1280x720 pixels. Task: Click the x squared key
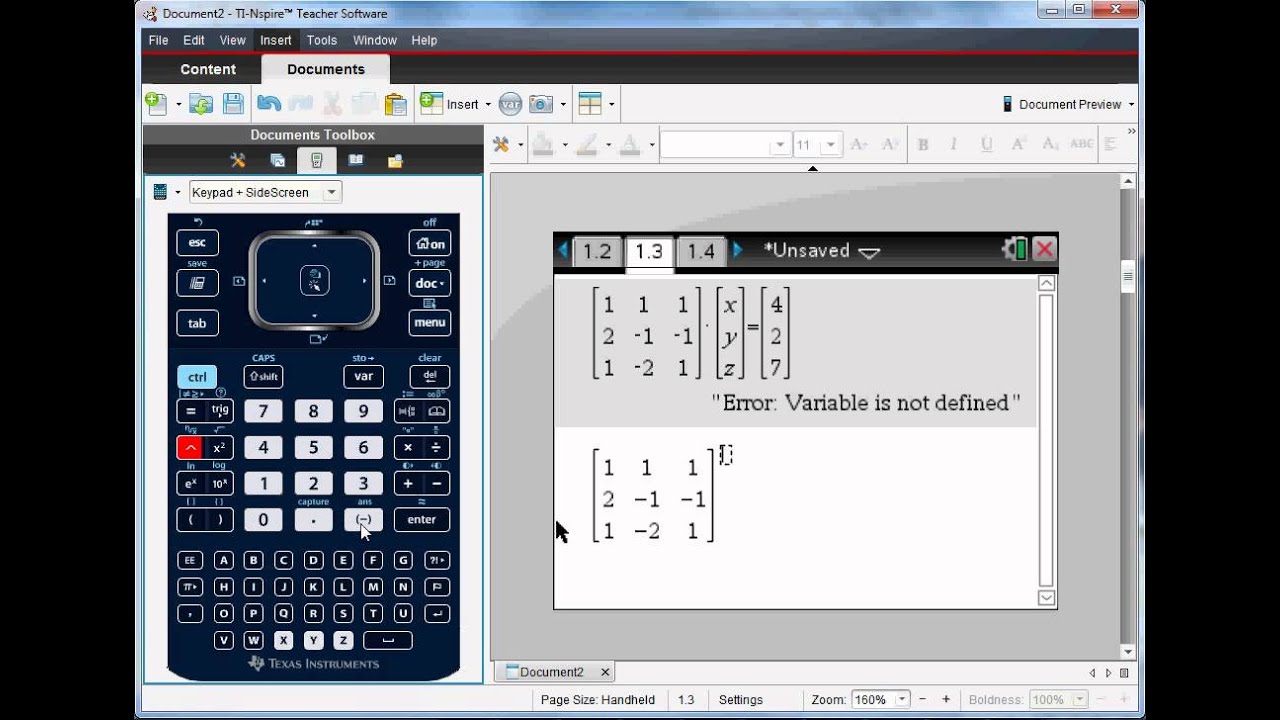pos(219,447)
